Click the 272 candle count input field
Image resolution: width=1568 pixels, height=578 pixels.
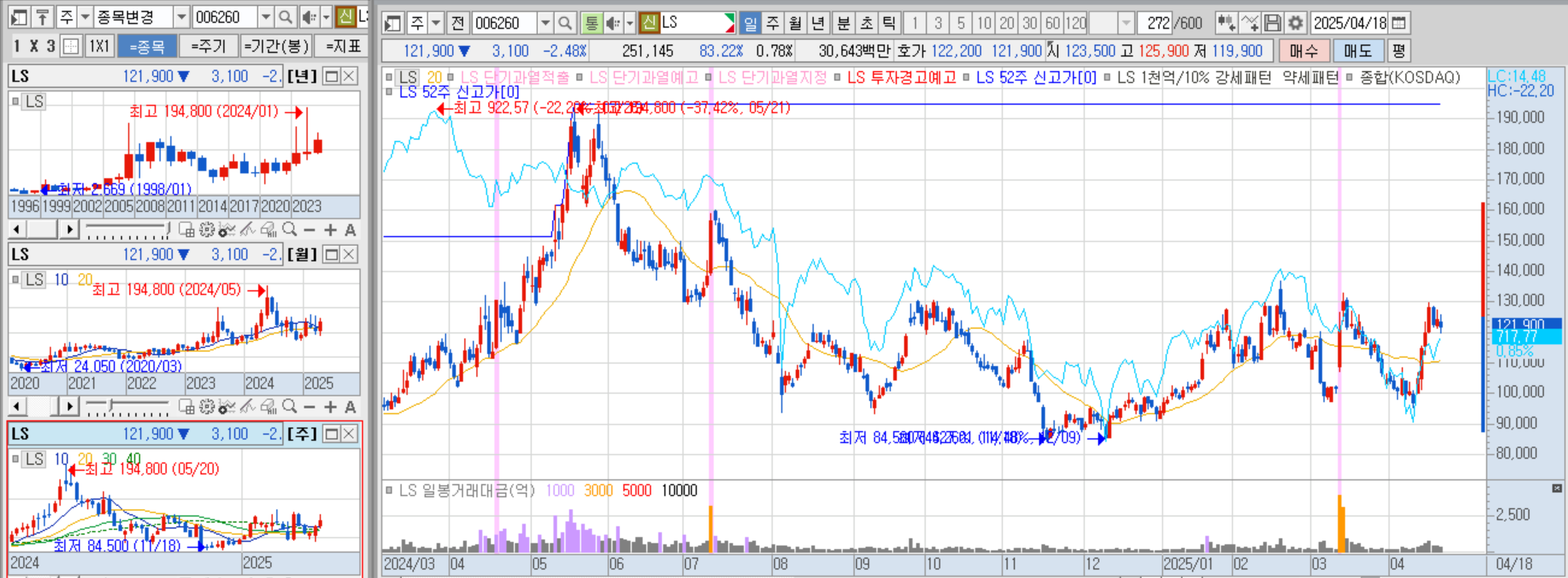1154,23
